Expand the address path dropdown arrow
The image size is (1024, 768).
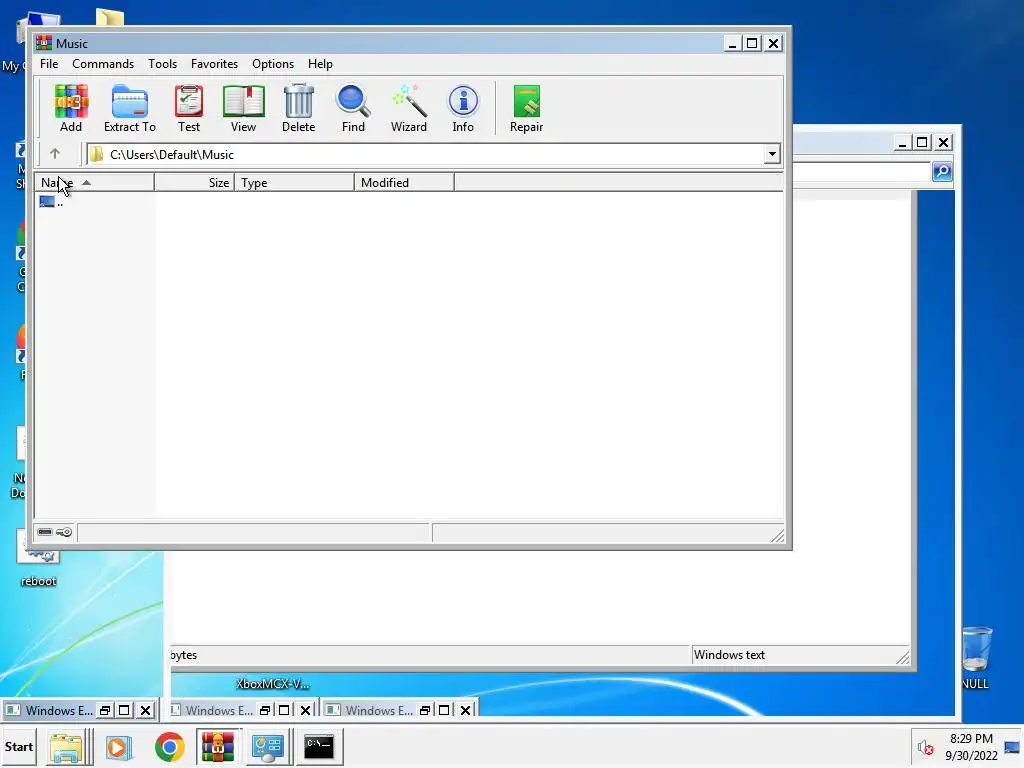tap(772, 155)
